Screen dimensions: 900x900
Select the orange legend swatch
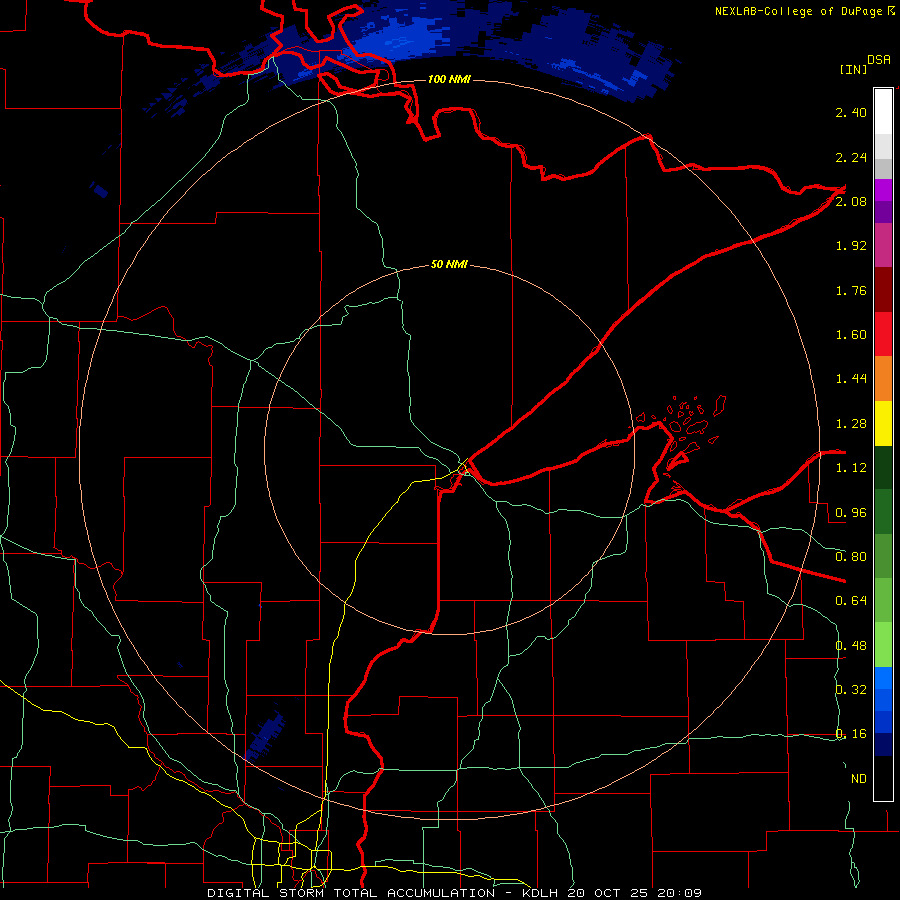click(883, 379)
